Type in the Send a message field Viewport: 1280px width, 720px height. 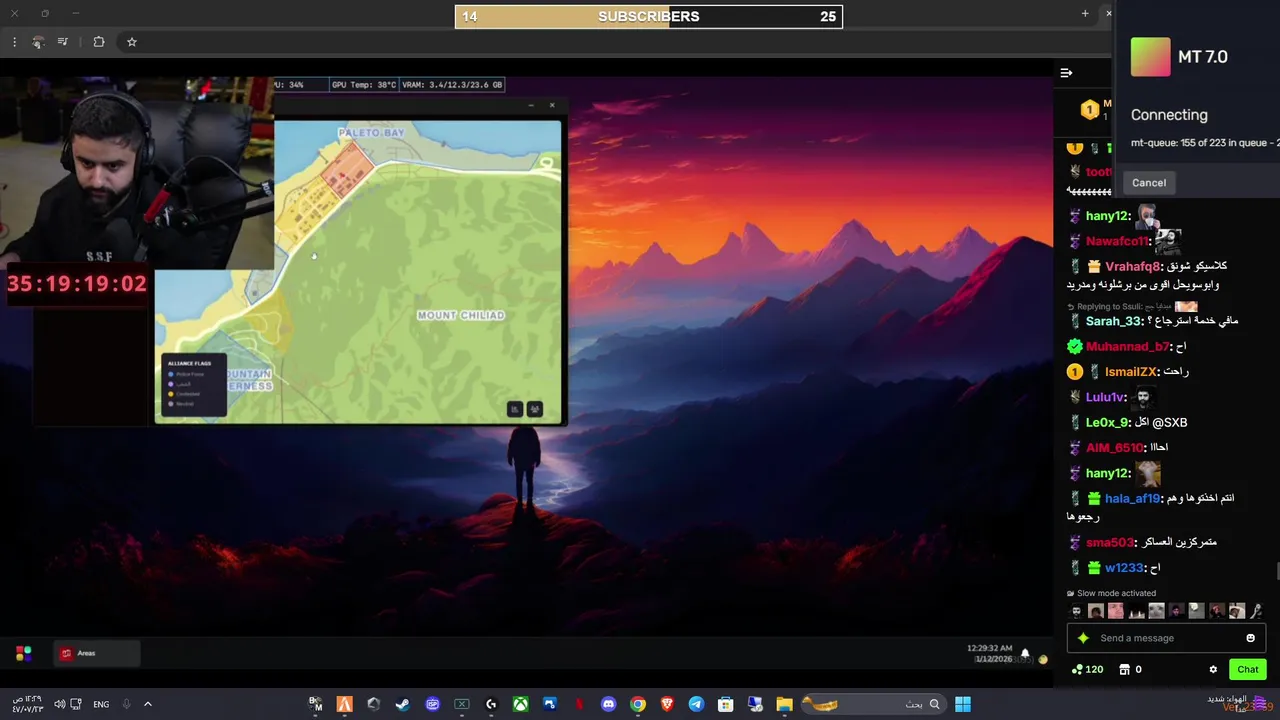pyautogui.click(x=1166, y=638)
